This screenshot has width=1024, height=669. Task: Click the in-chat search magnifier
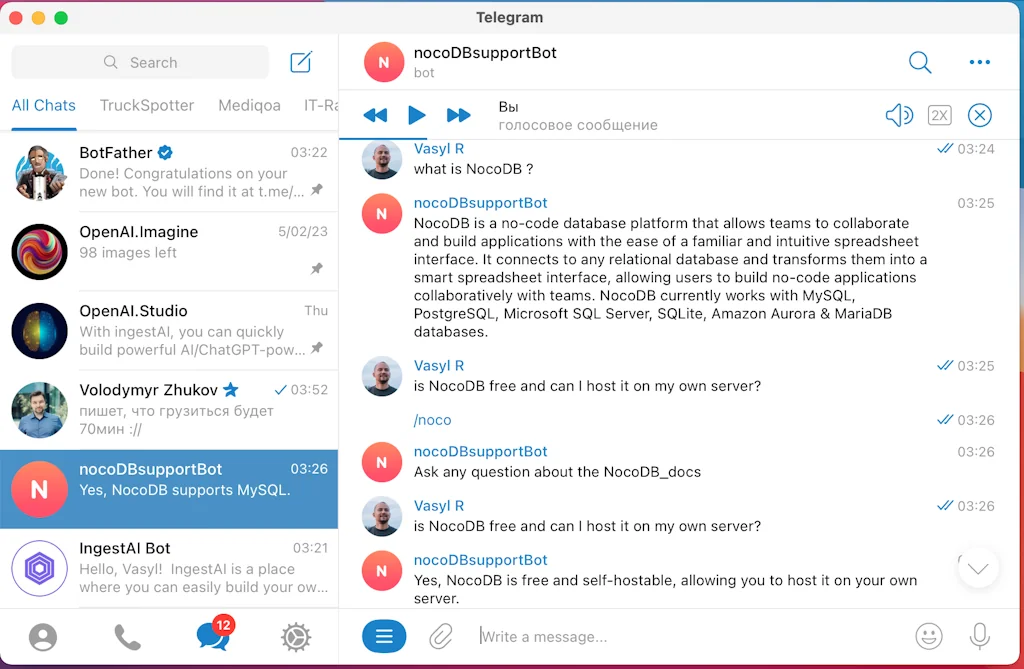click(x=919, y=62)
